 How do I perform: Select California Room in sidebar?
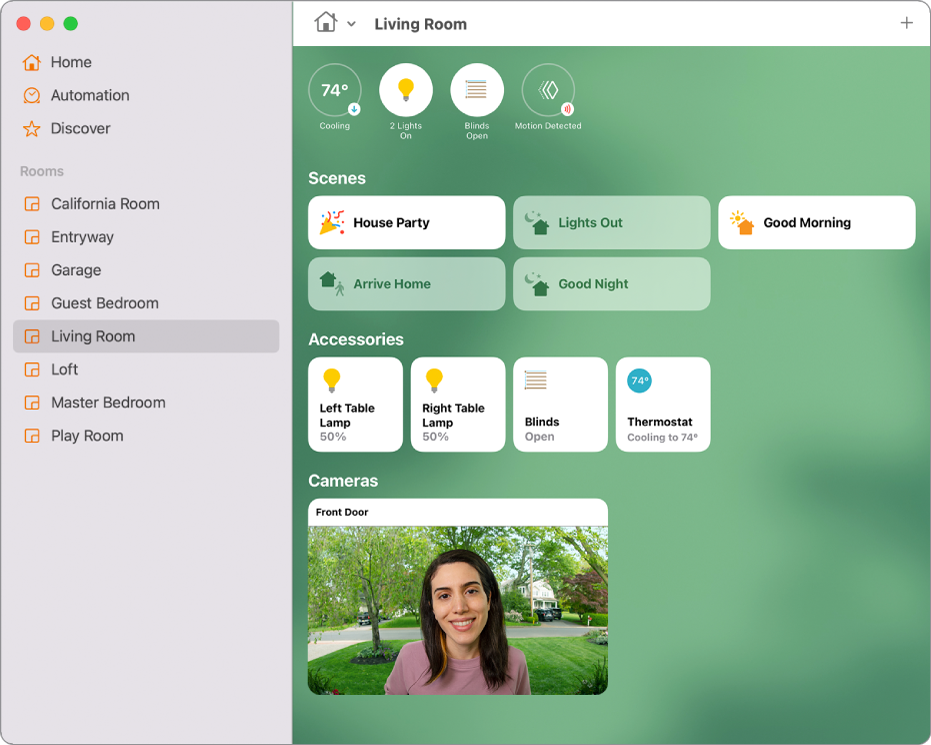(145, 204)
